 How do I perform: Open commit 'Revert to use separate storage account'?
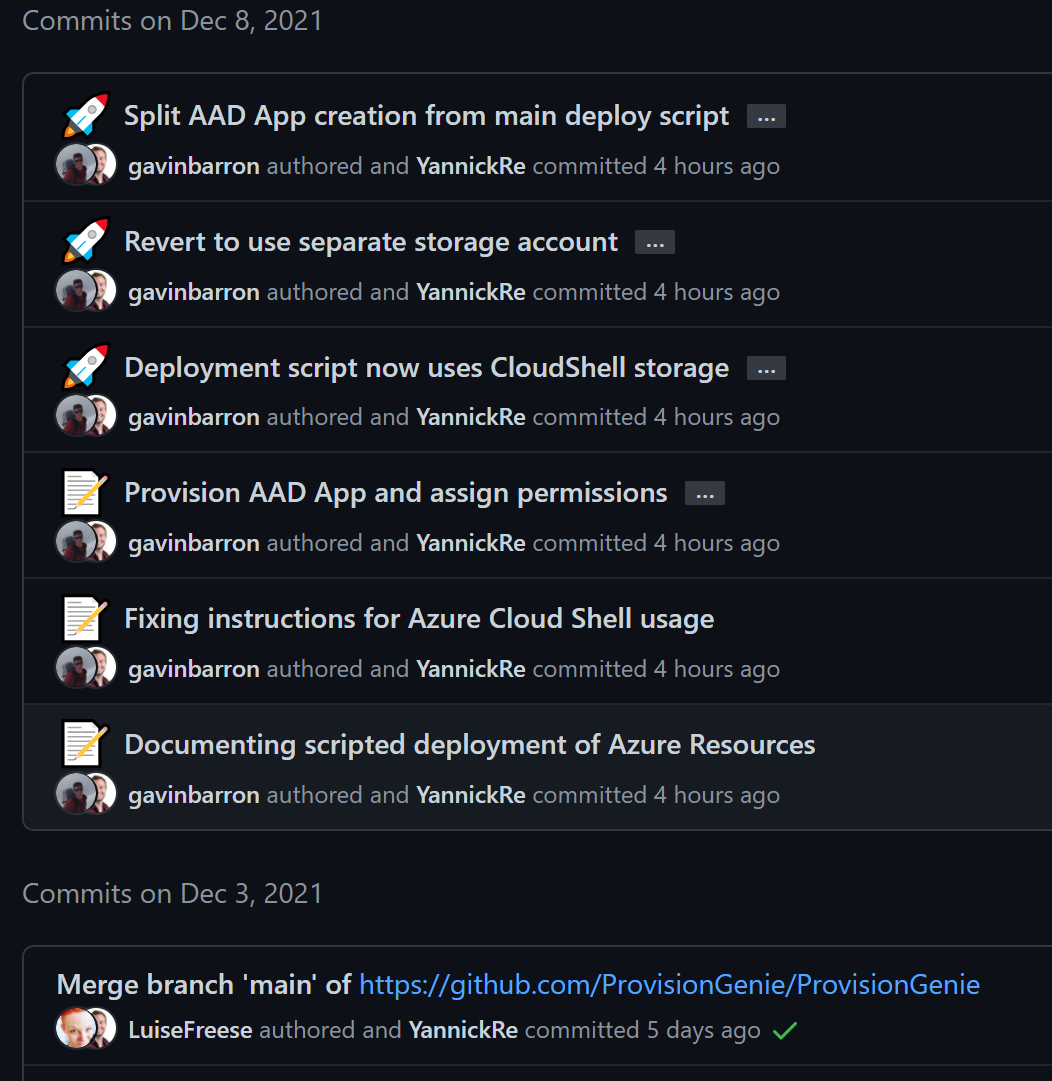coord(371,242)
